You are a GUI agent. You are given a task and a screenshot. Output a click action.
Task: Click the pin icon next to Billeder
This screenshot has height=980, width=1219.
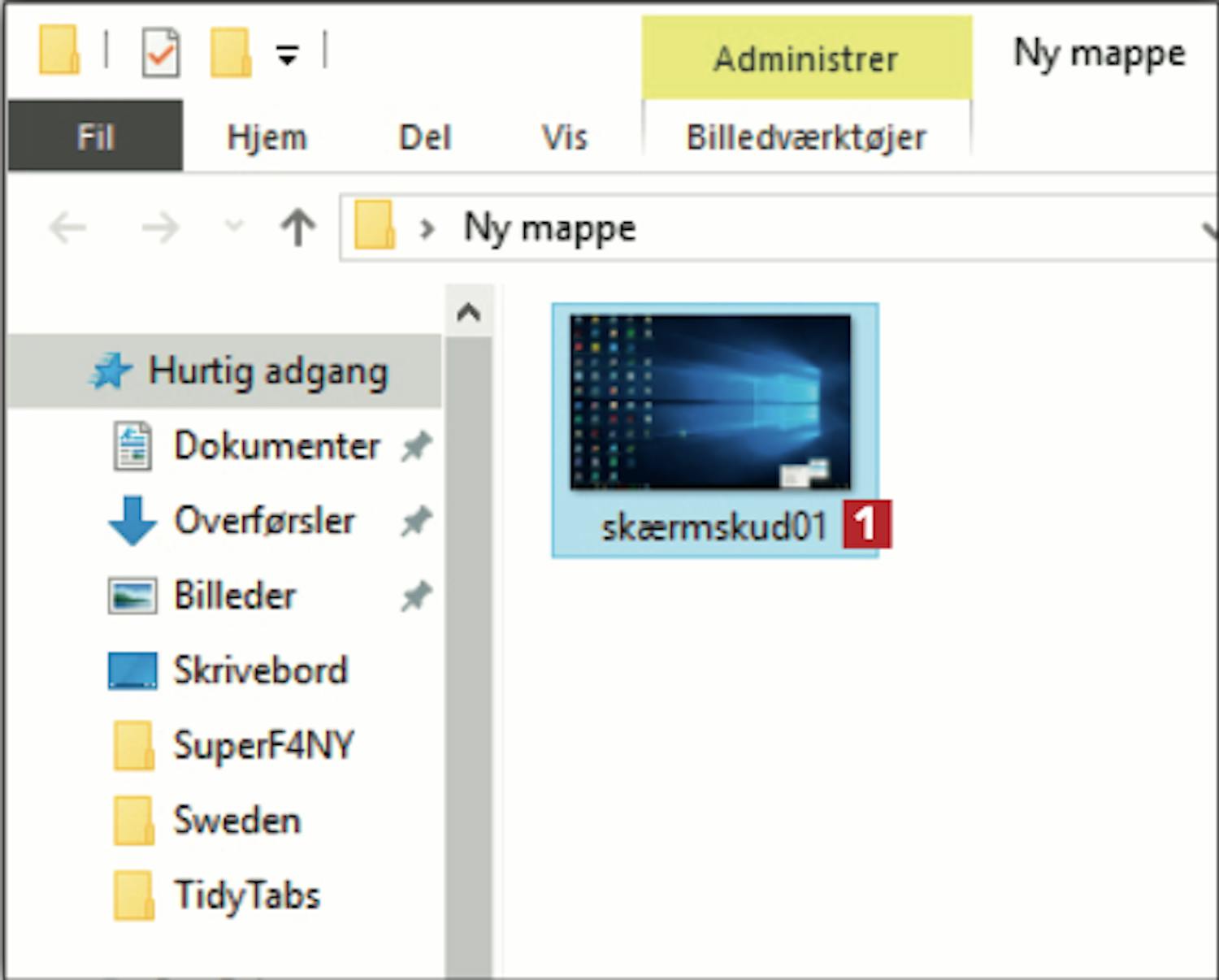416,596
